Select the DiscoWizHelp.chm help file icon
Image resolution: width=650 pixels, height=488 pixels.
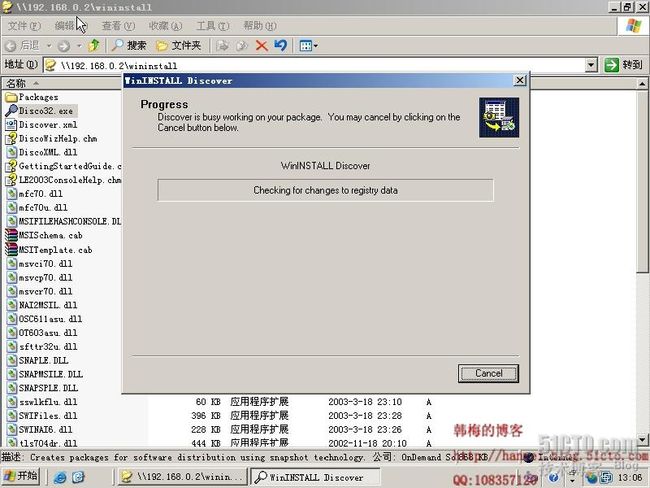click(x=12, y=138)
